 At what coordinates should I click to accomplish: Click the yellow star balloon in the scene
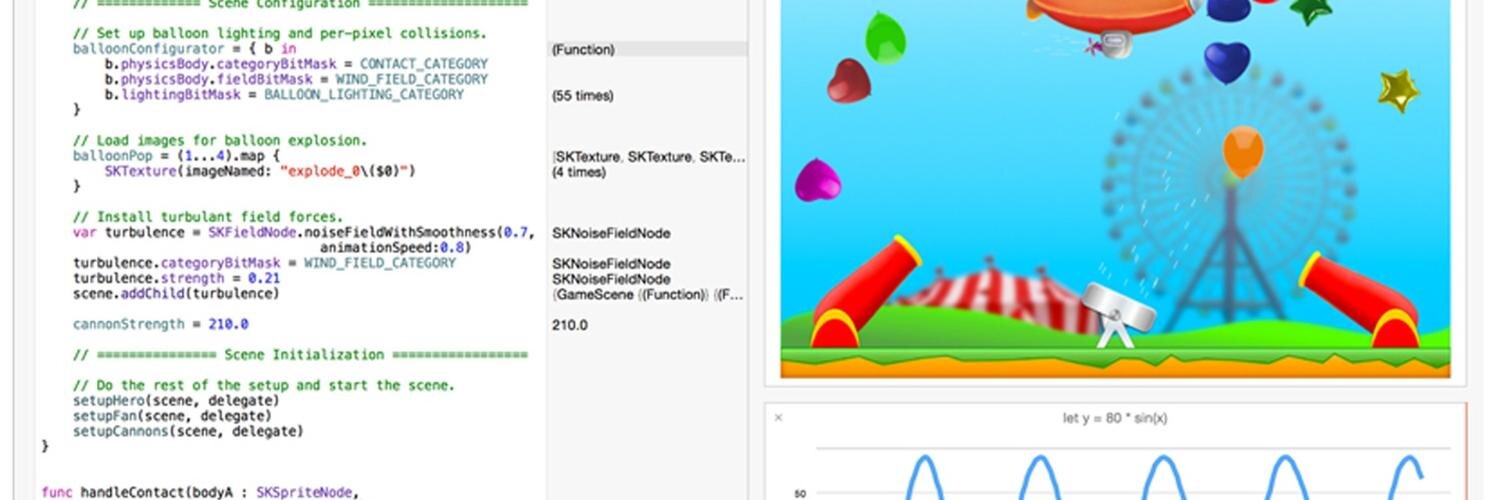tap(1398, 90)
